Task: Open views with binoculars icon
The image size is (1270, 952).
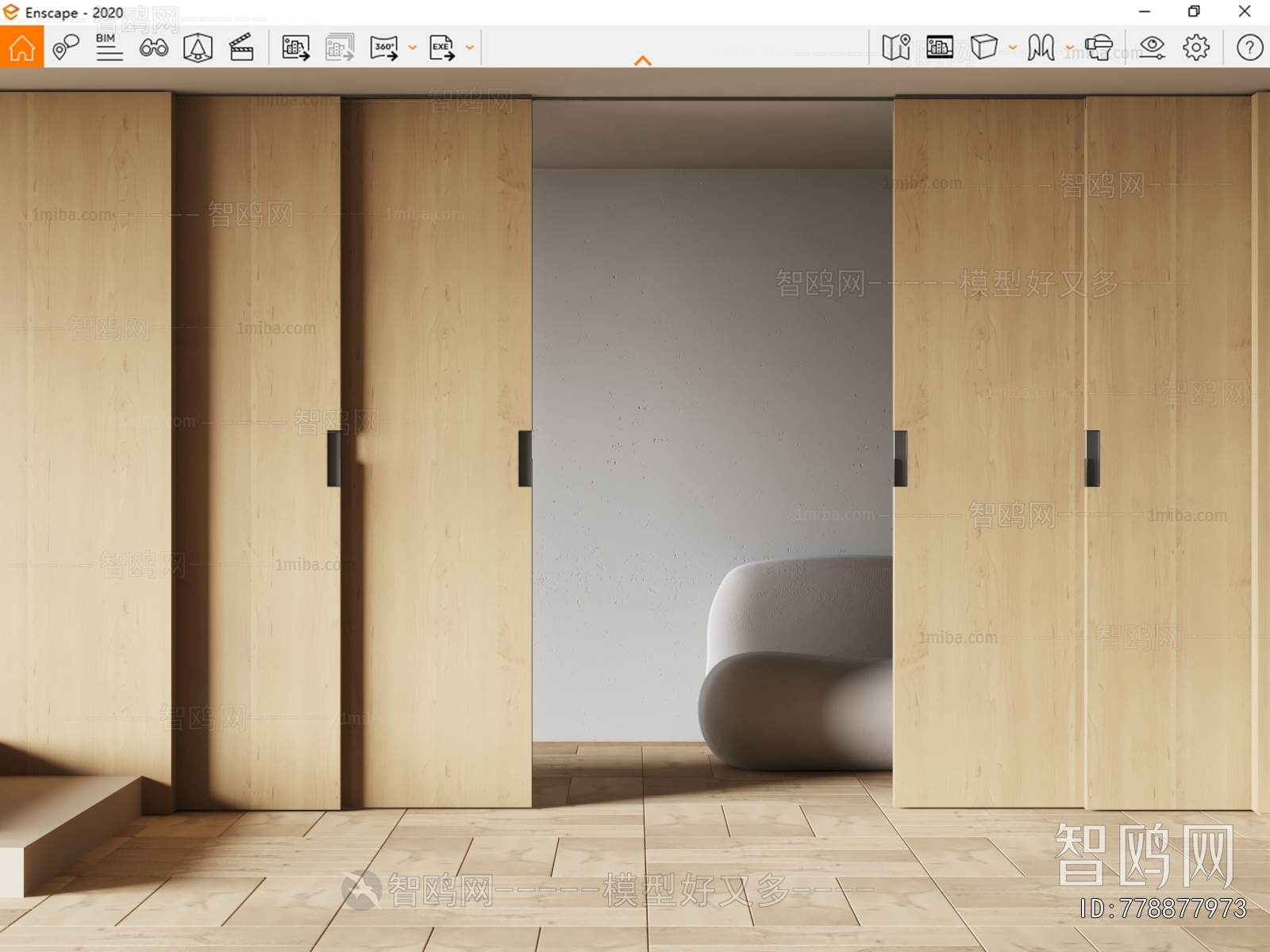Action: [x=154, y=48]
